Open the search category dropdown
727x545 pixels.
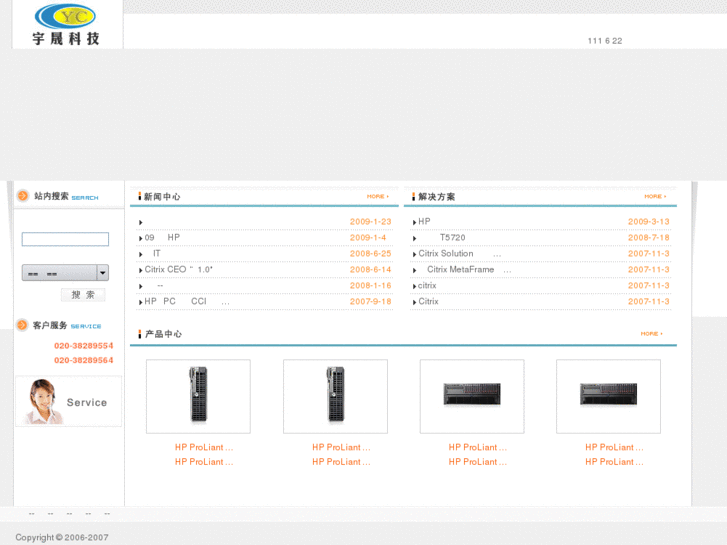[x=65, y=272]
